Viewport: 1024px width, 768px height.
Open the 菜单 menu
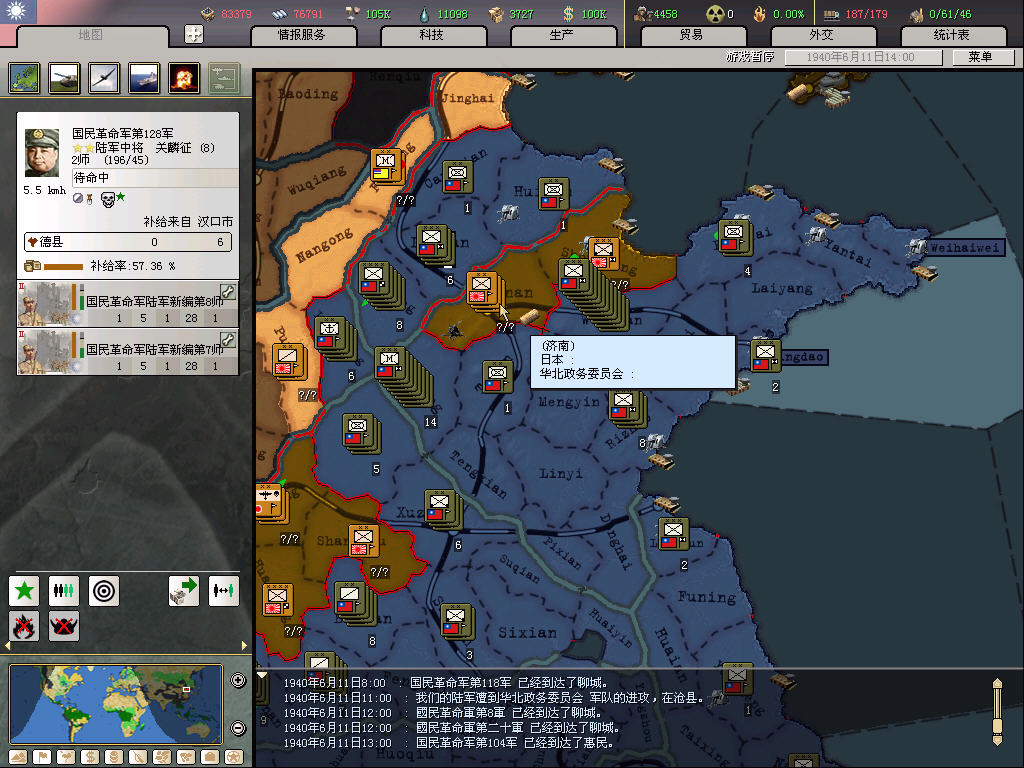click(x=979, y=57)
